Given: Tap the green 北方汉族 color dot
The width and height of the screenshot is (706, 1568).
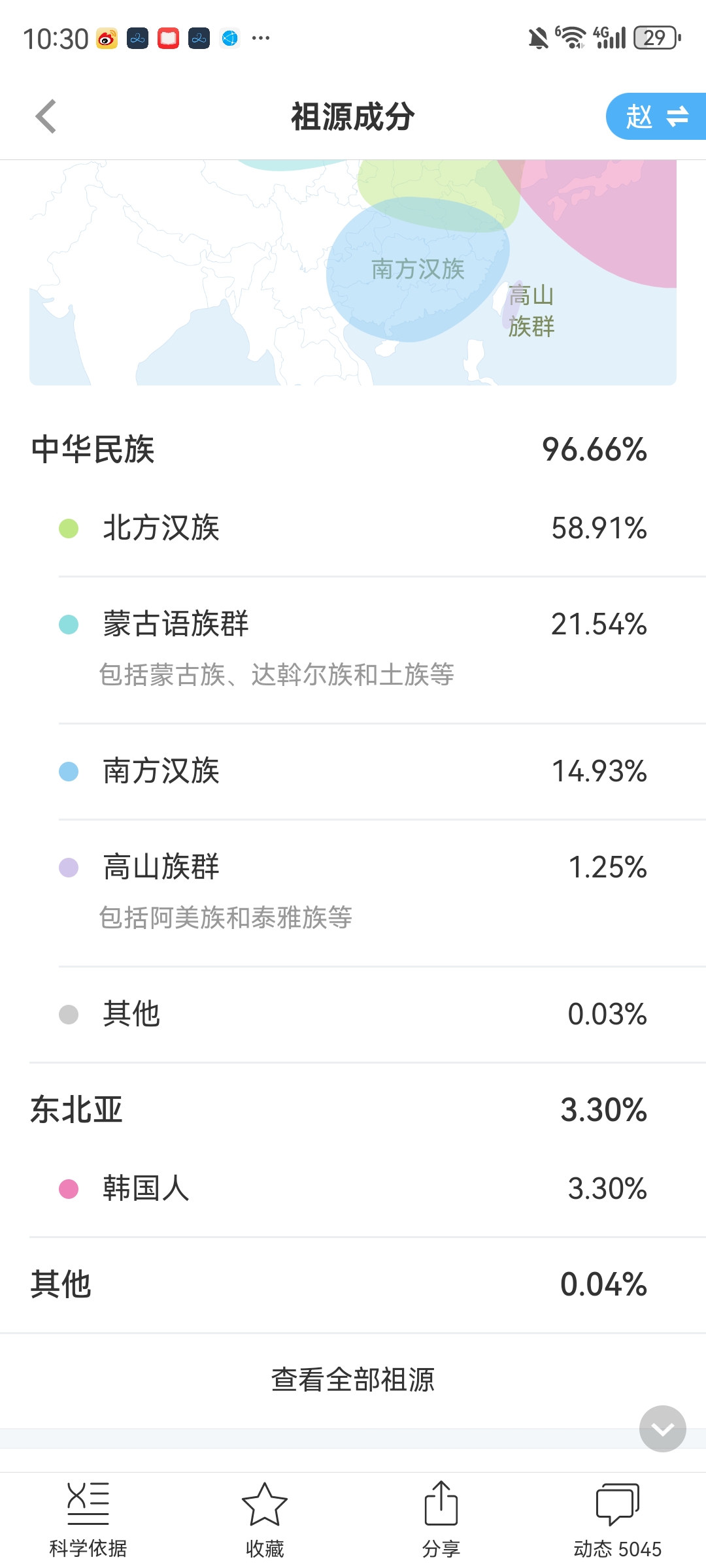Looking at the screenshot, I should pyautogui.click(x=69, y=529).
